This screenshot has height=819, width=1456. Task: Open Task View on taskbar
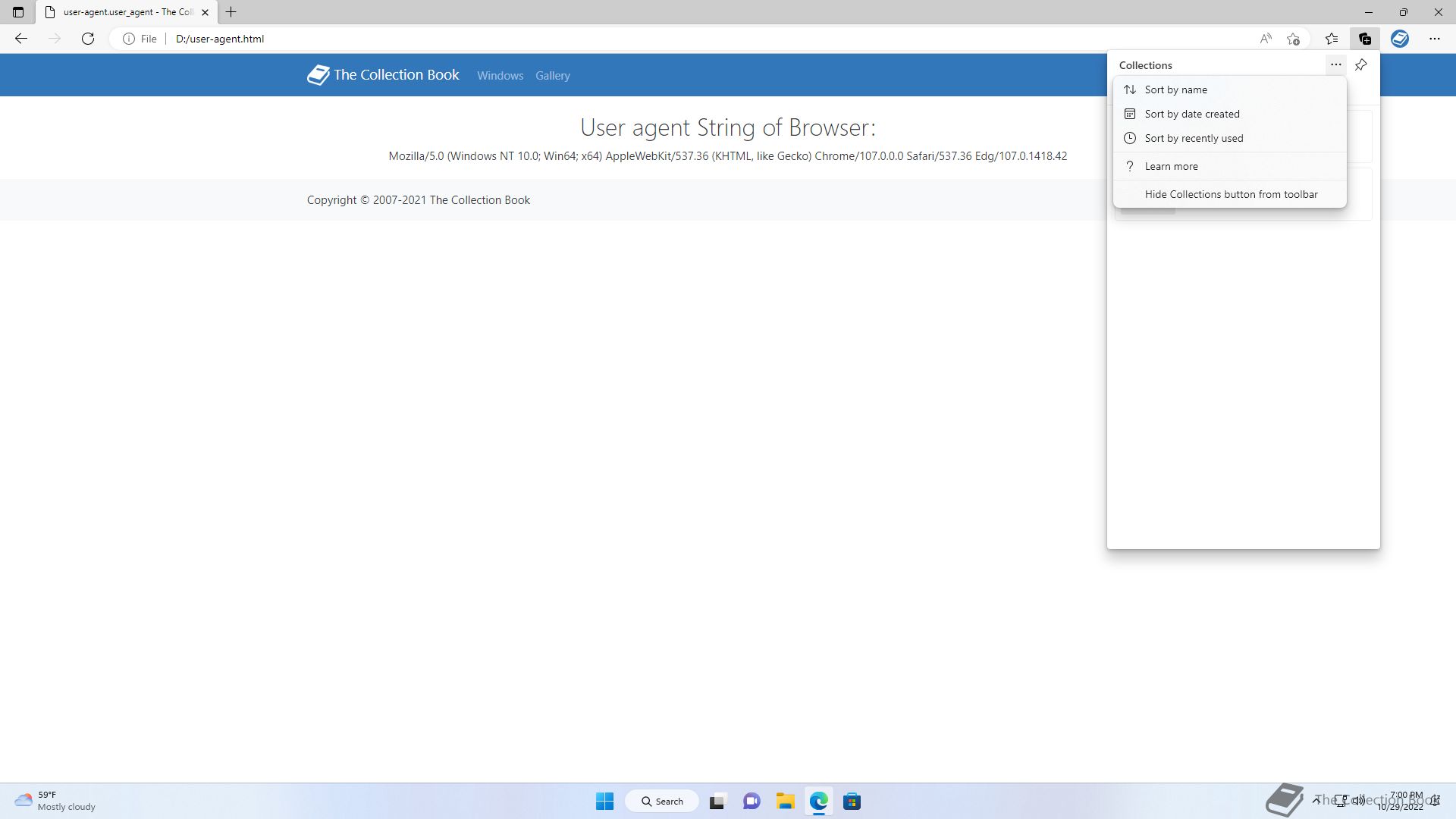[717, 801]
